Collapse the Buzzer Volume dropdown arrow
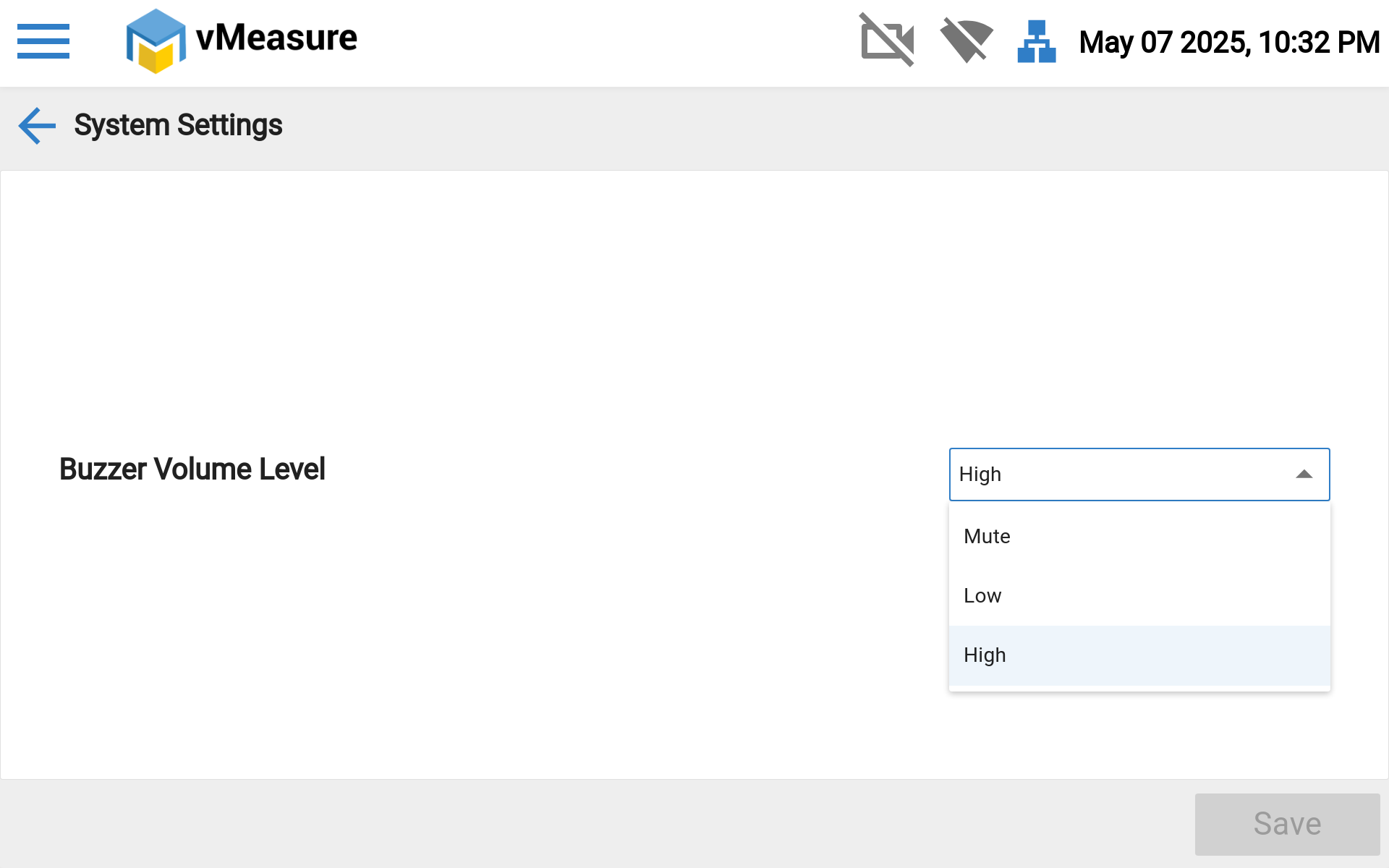The image size is (1389, 868). 1304,475
